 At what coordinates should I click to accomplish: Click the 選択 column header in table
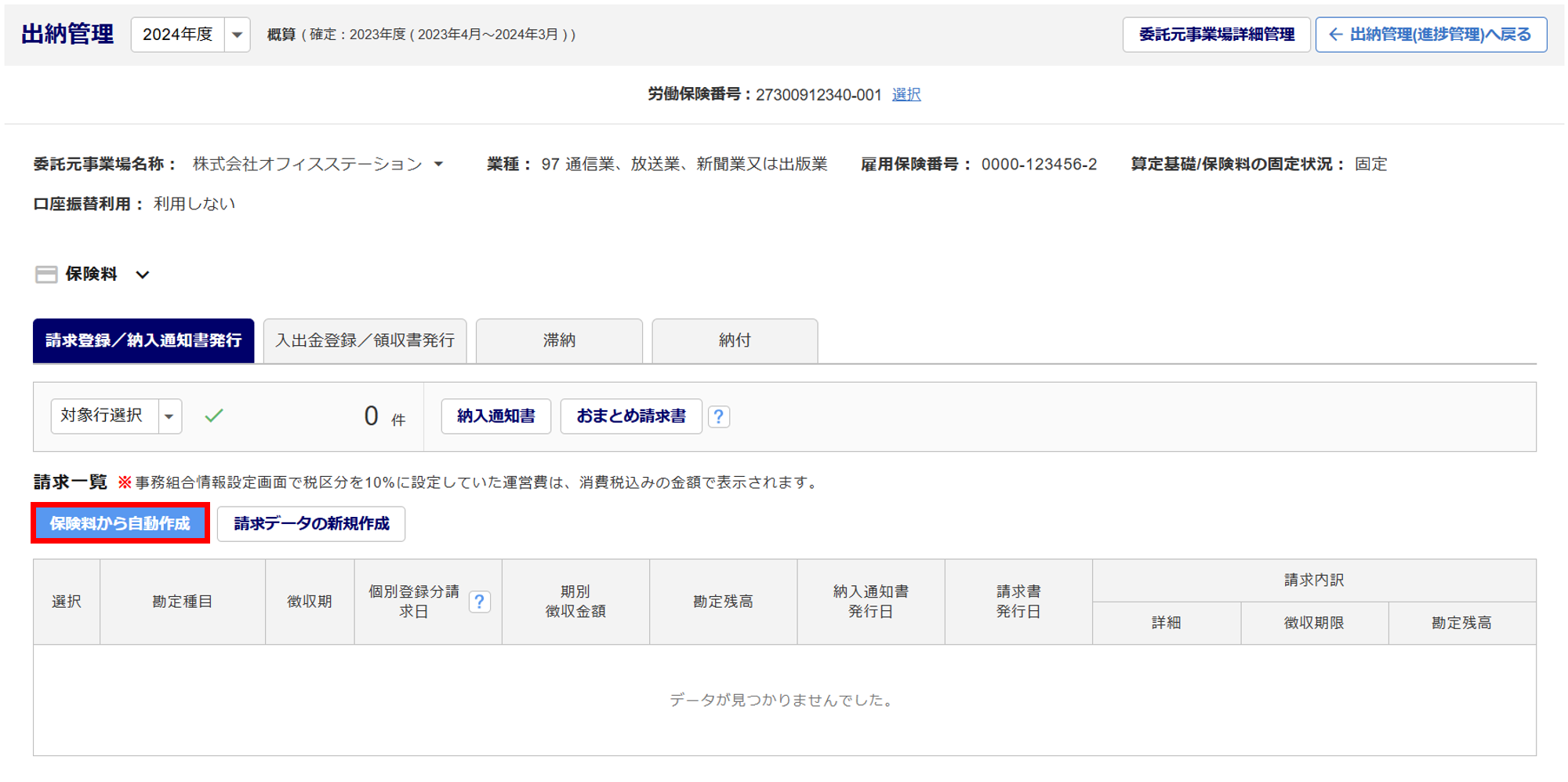[67, 602]
